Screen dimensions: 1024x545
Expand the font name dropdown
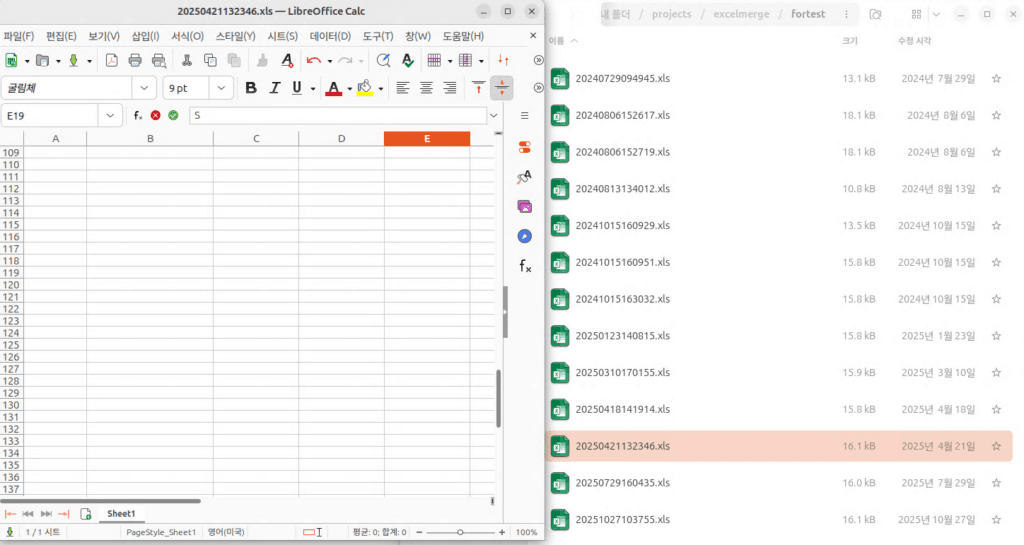coord(145,88)
